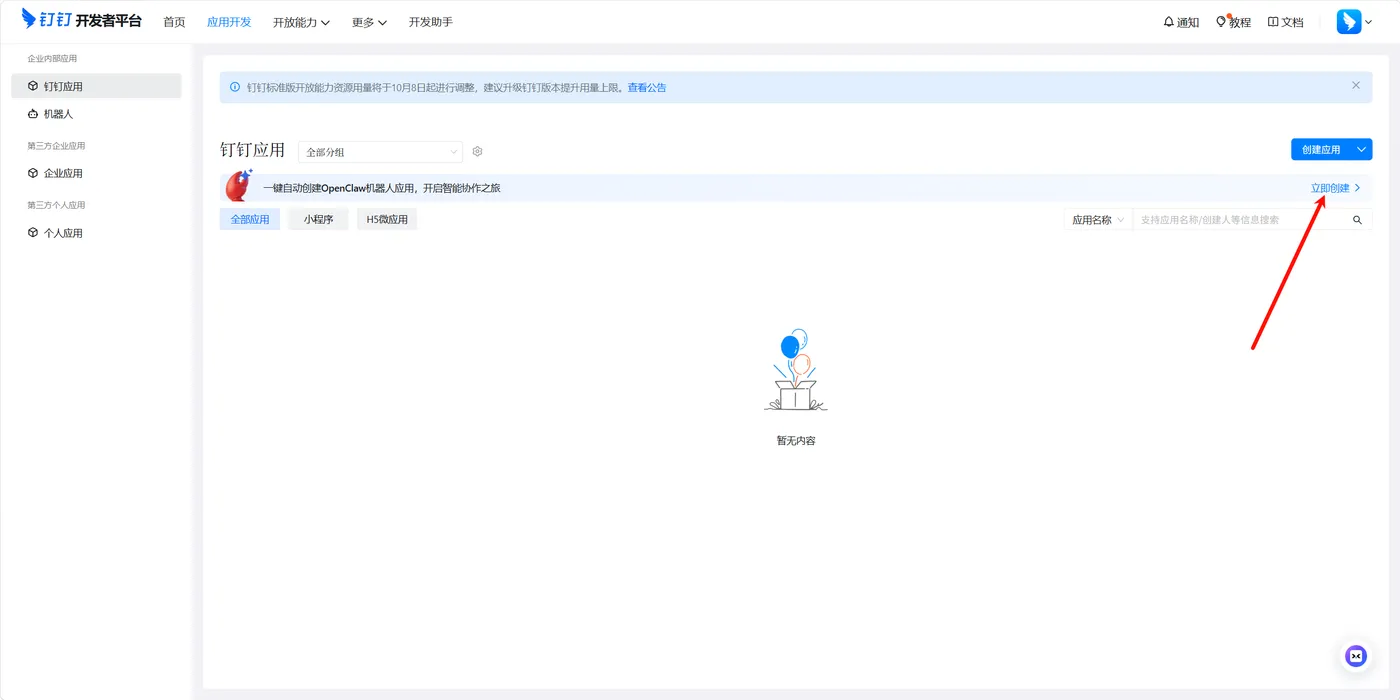
Task: Open group settings gear beside 全部分组
Action: pos(478,152)
